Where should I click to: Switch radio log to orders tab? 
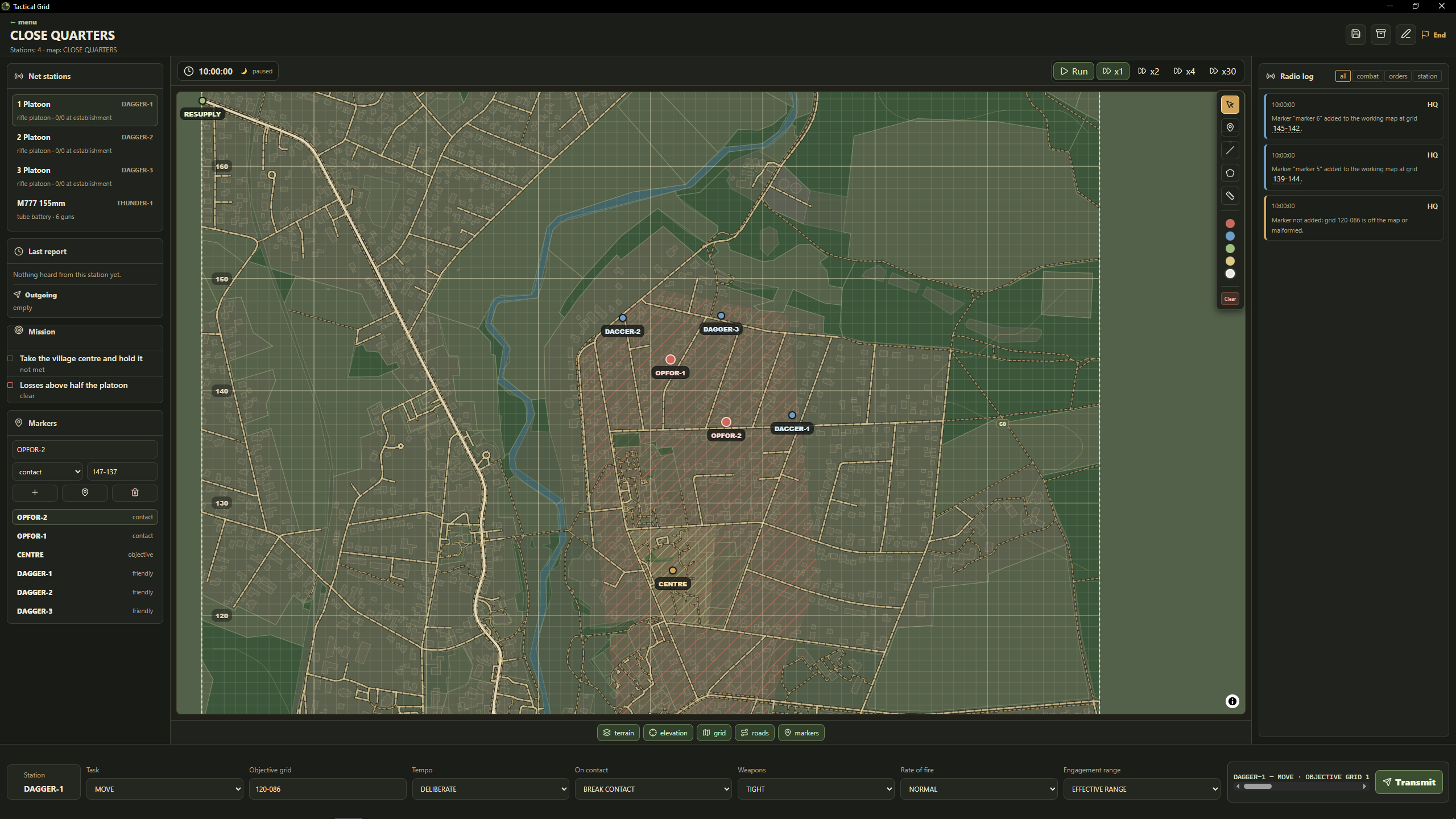click(x=1397, y=76)
